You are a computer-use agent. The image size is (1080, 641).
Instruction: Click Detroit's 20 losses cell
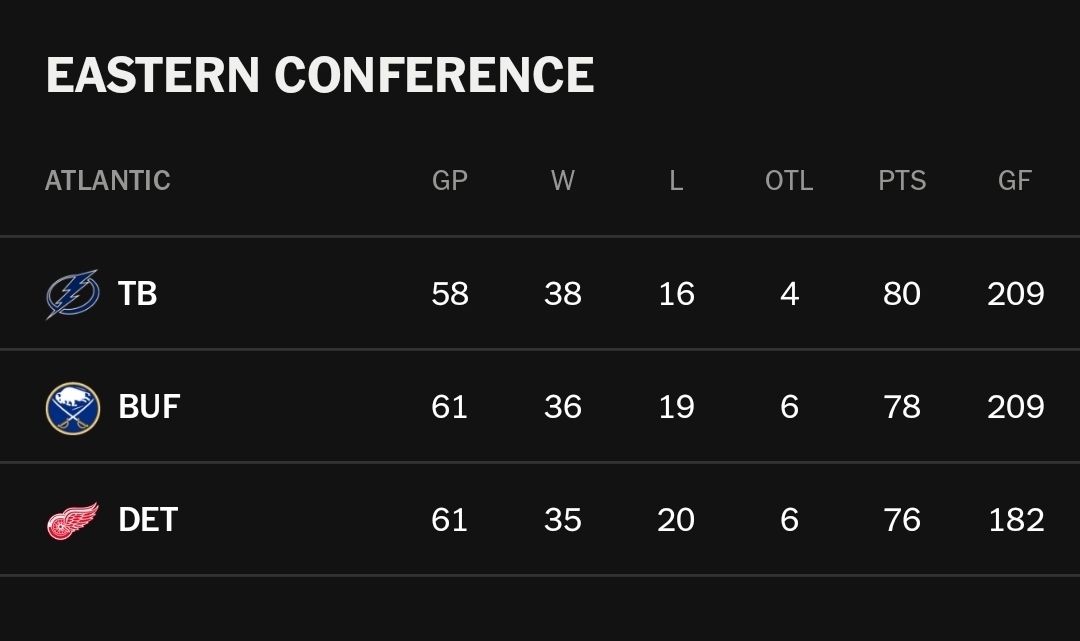click(676, 520)
